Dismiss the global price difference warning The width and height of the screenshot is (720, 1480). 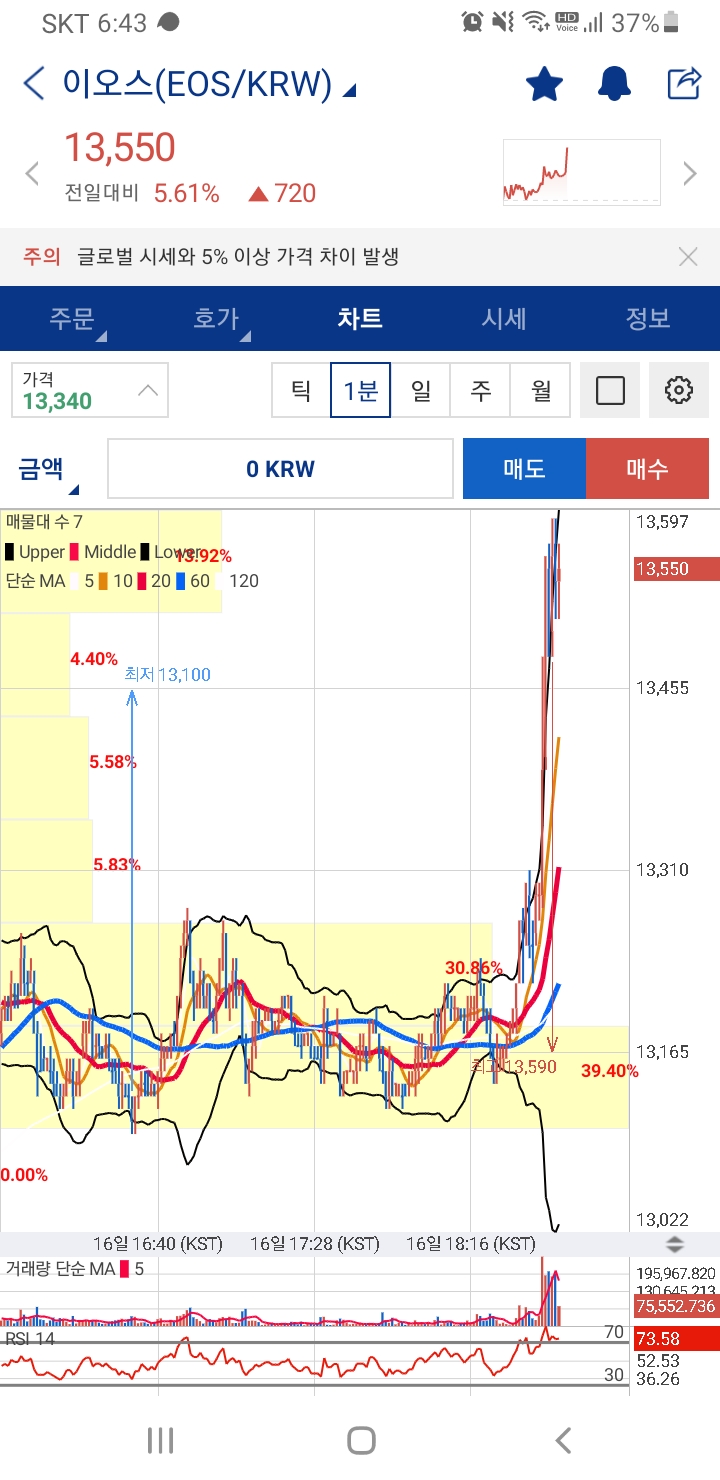[688, 257]
